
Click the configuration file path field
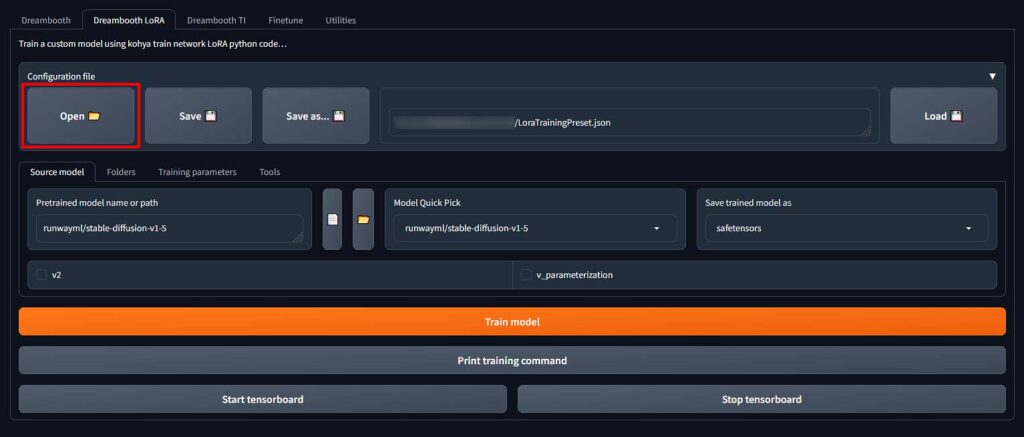pyautogui.click(x=630, y=122)
